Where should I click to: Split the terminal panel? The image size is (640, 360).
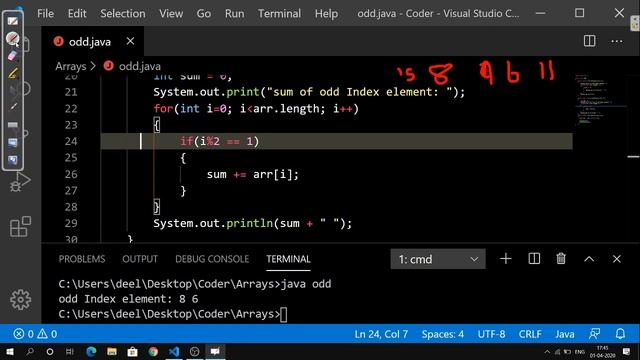coord(534,259)
